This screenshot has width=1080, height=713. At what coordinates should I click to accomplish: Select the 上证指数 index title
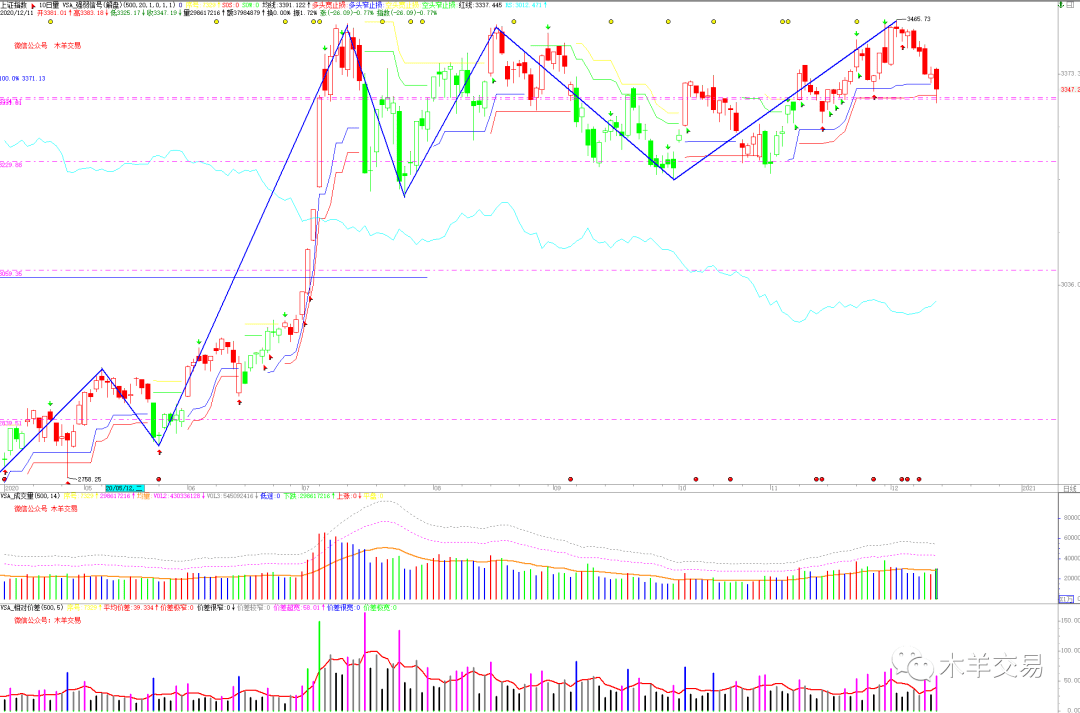point(14,4)
